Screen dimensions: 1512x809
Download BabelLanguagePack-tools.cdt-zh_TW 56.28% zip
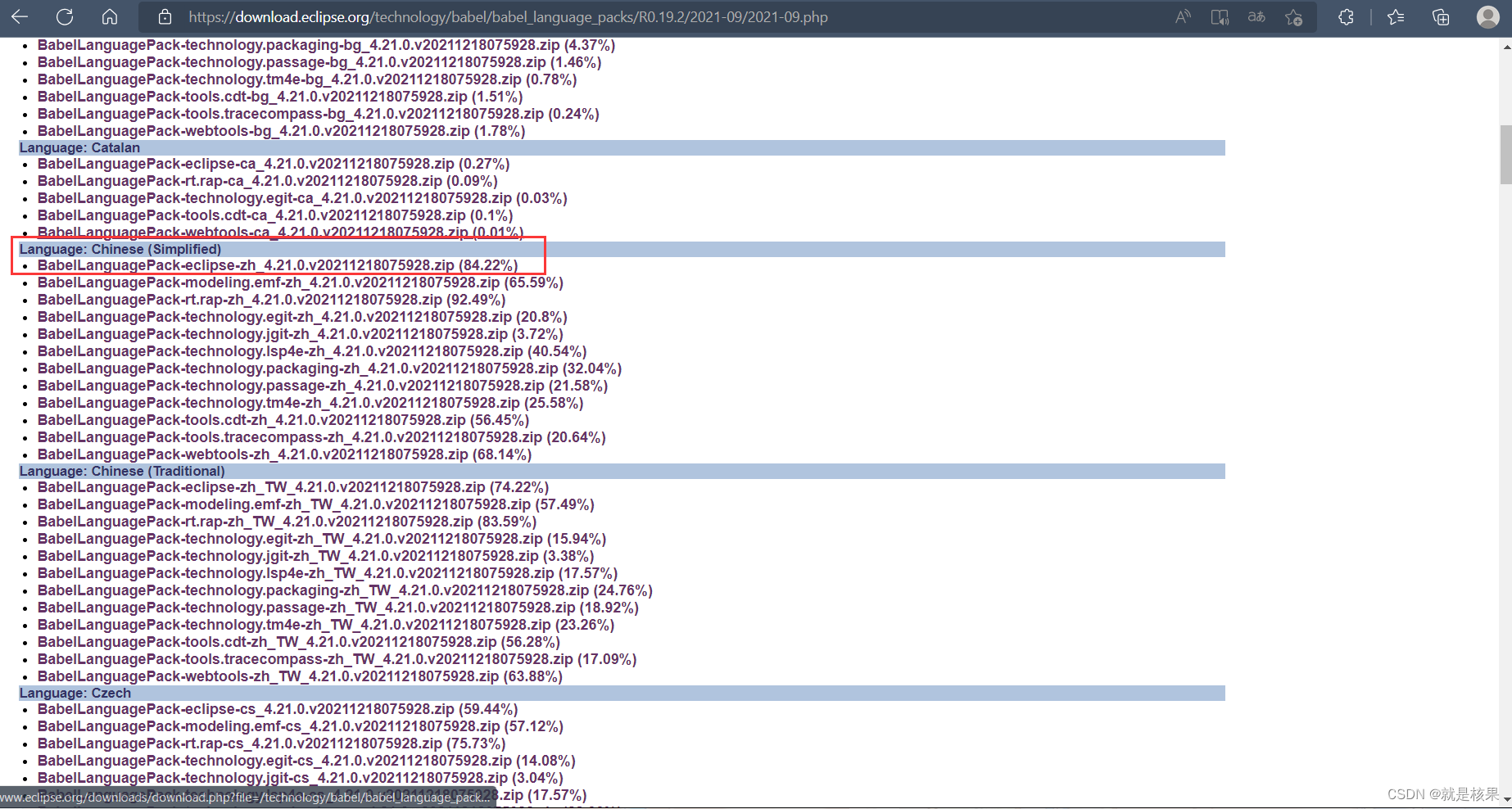(x=299, y=642)
